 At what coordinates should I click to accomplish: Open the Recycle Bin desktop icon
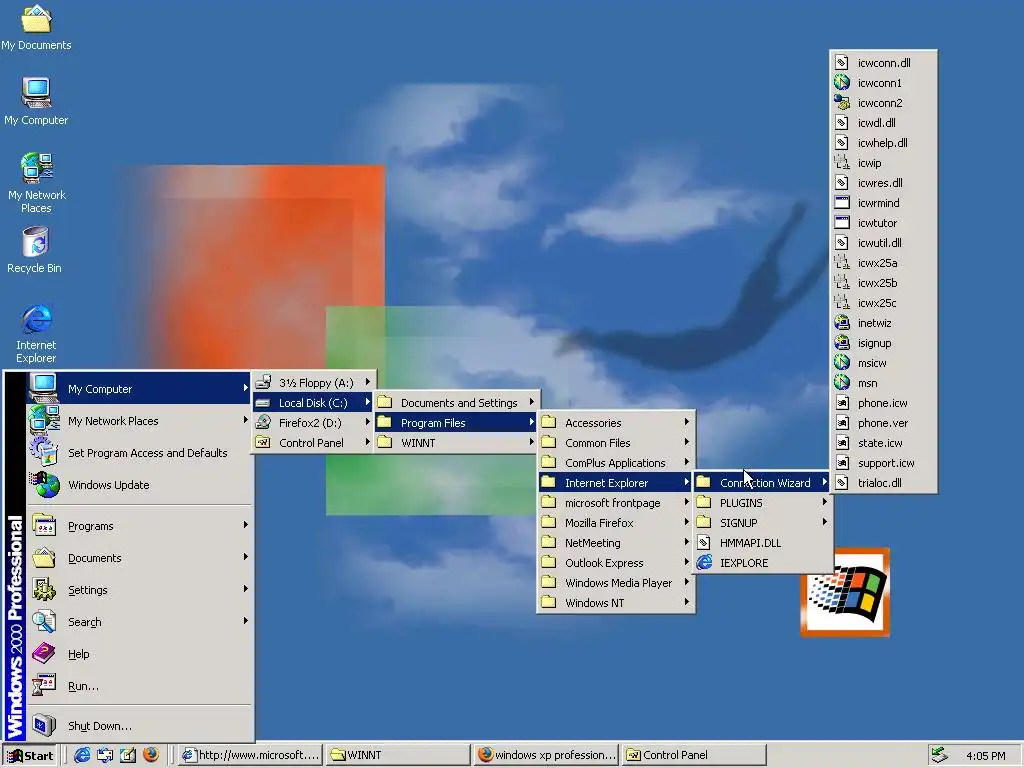click(35, 250)
